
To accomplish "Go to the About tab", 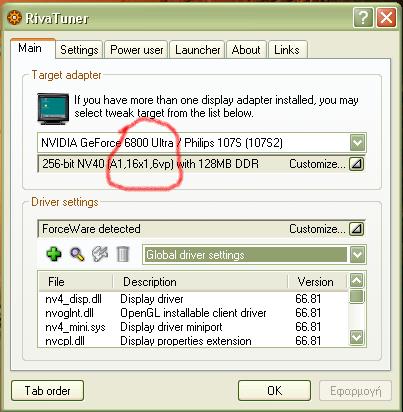I will pos(246,50).
